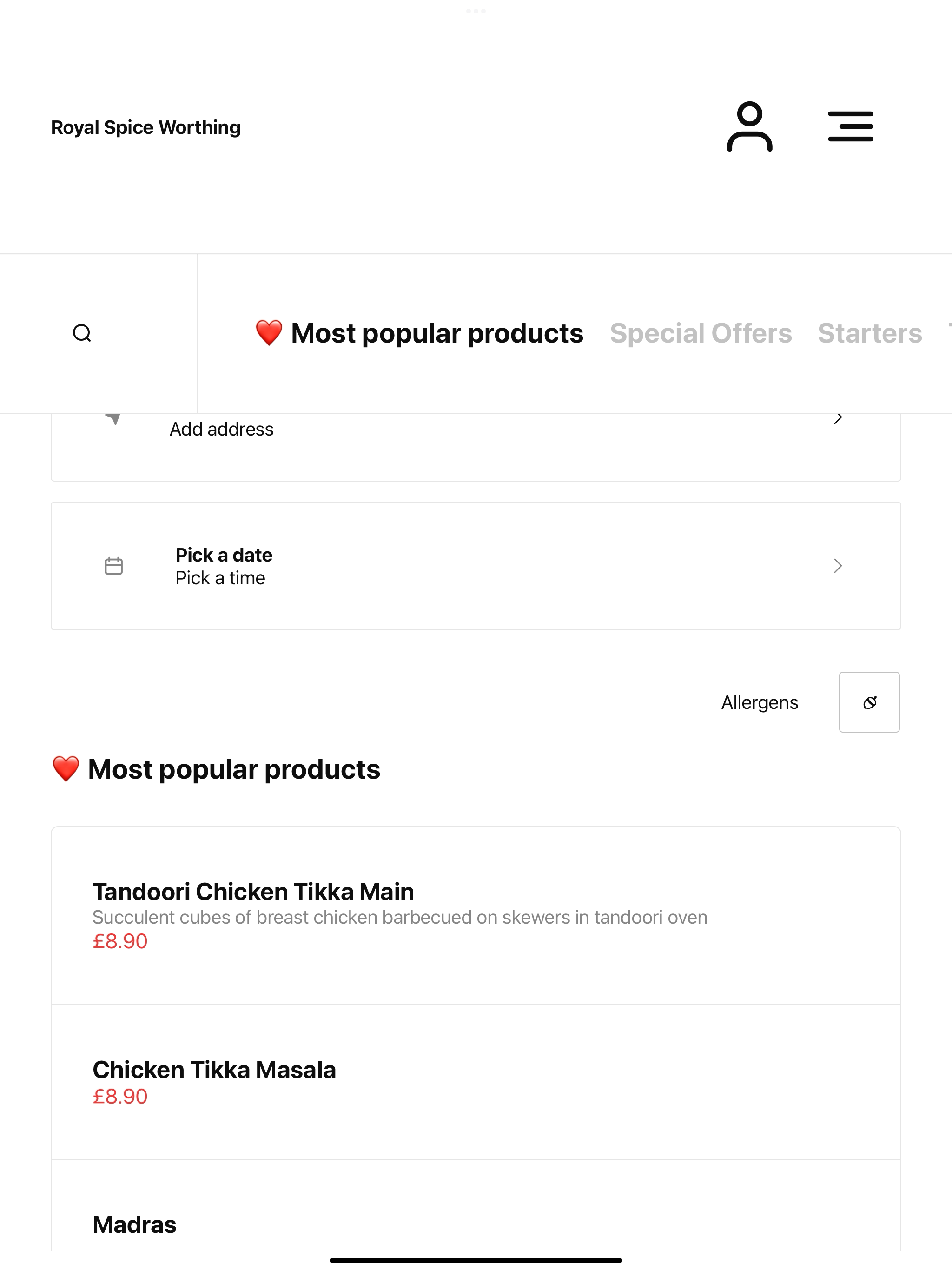Click the Add address text
Image resolution: width=952 pixels, height=1270 pixels.
point(222,429)
